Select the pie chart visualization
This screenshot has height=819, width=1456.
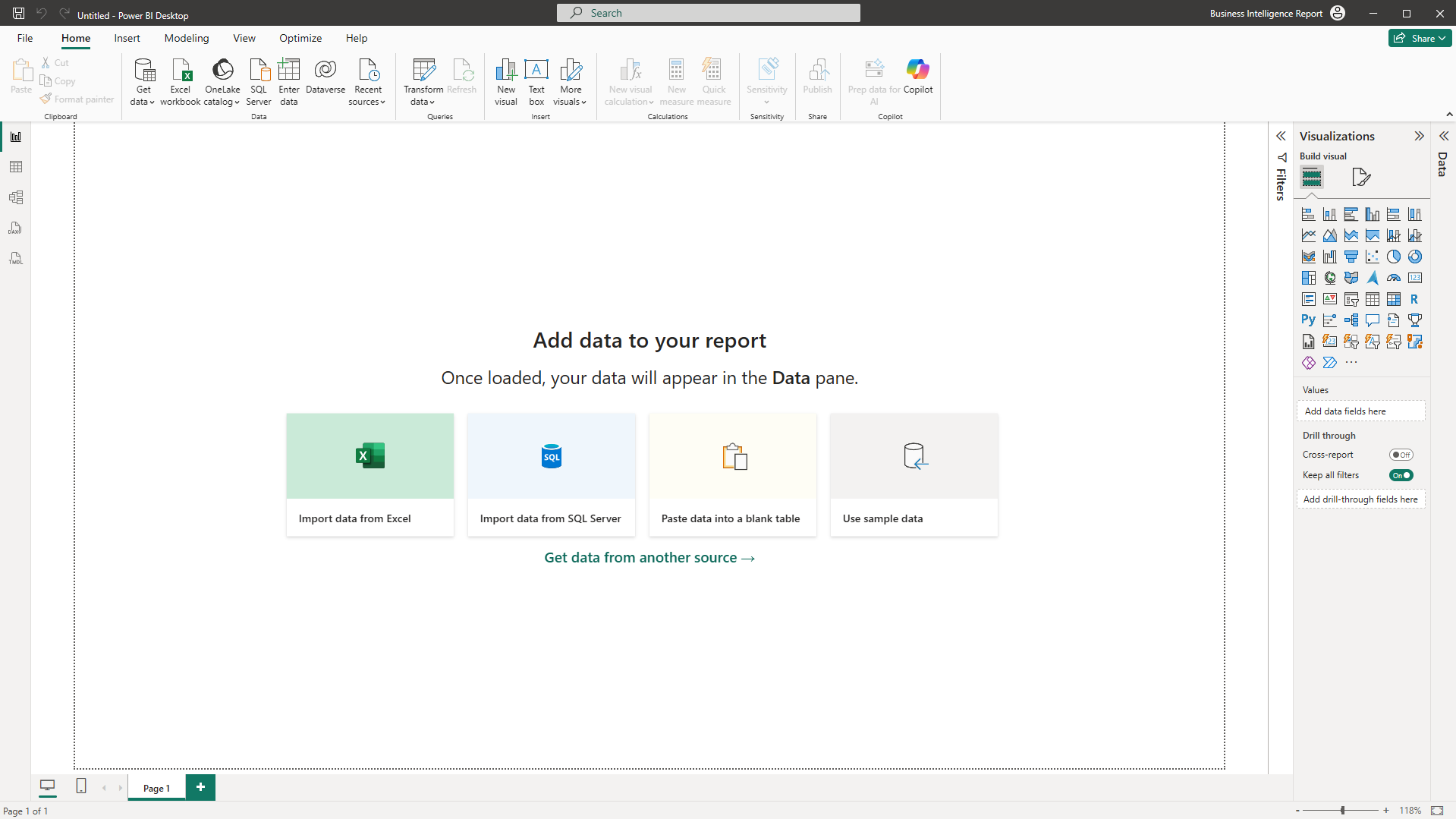[x=1393, y=257]
